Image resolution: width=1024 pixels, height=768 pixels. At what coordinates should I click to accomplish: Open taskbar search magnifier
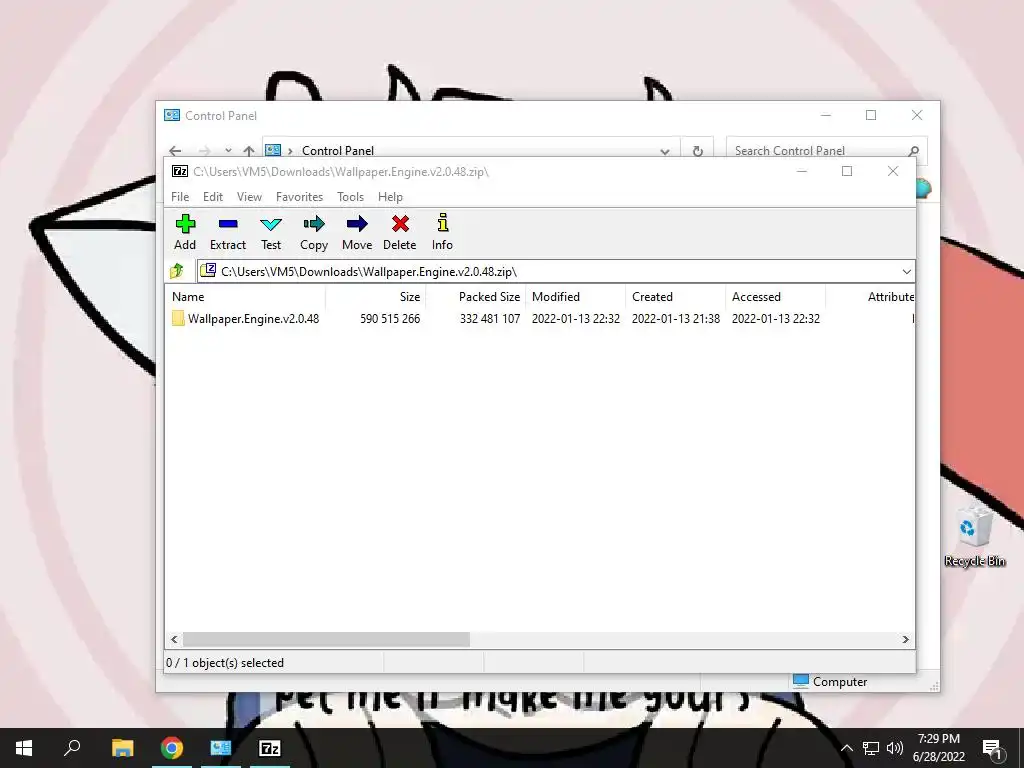[72, 748]
